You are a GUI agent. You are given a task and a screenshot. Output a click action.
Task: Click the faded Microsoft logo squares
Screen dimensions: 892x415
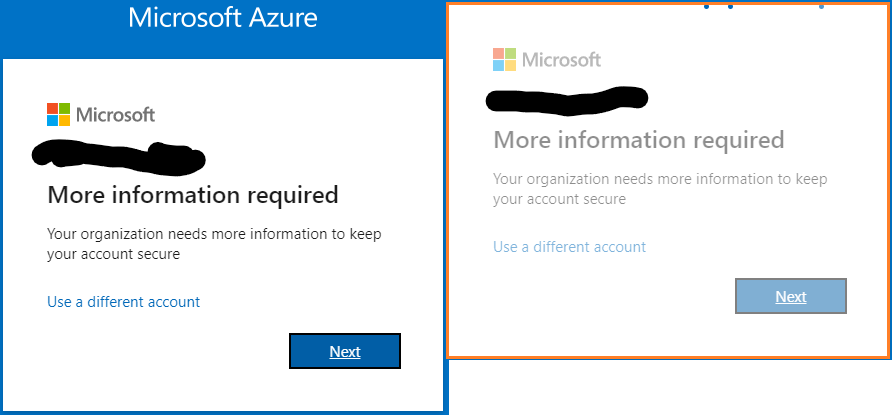505,59
